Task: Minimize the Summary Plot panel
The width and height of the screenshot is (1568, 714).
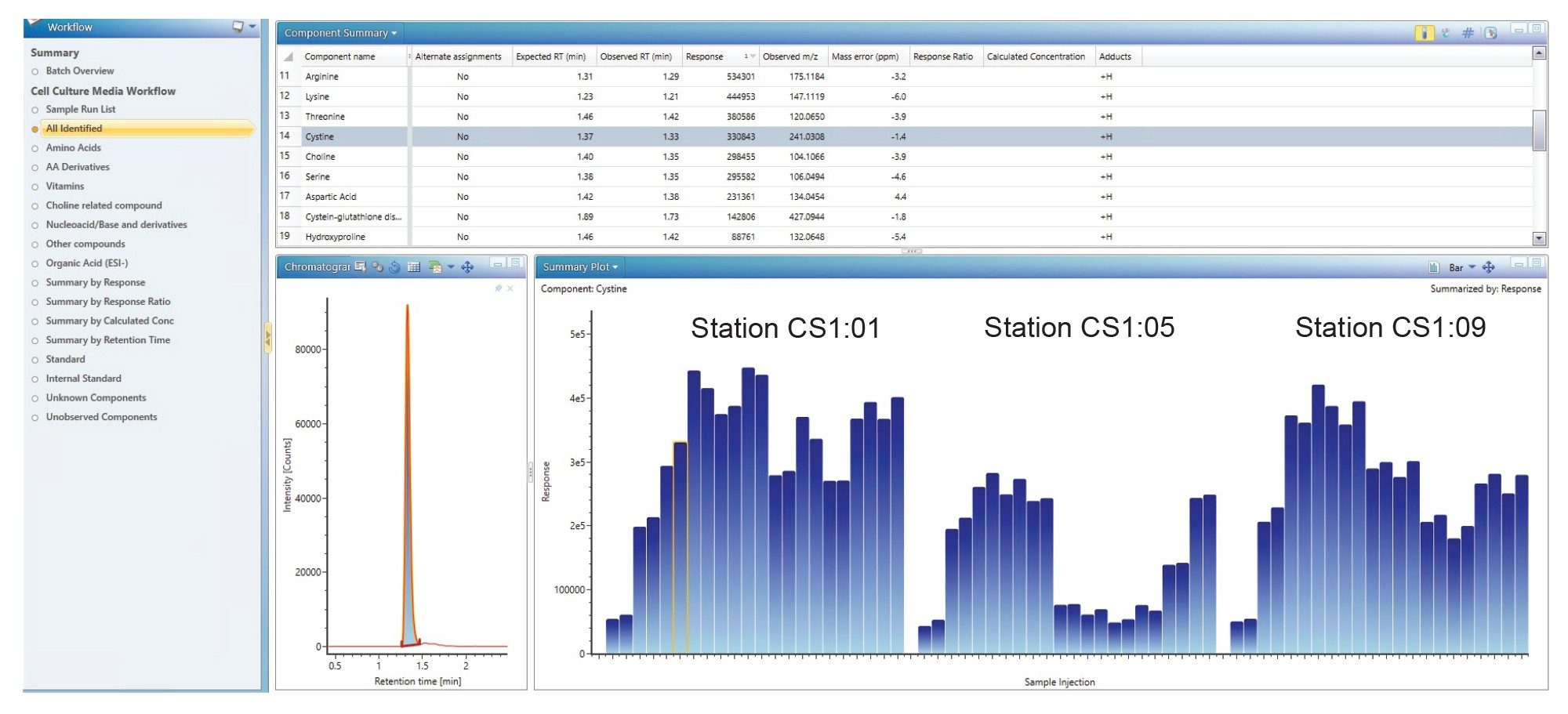Action: click(x=1519, y=263)
